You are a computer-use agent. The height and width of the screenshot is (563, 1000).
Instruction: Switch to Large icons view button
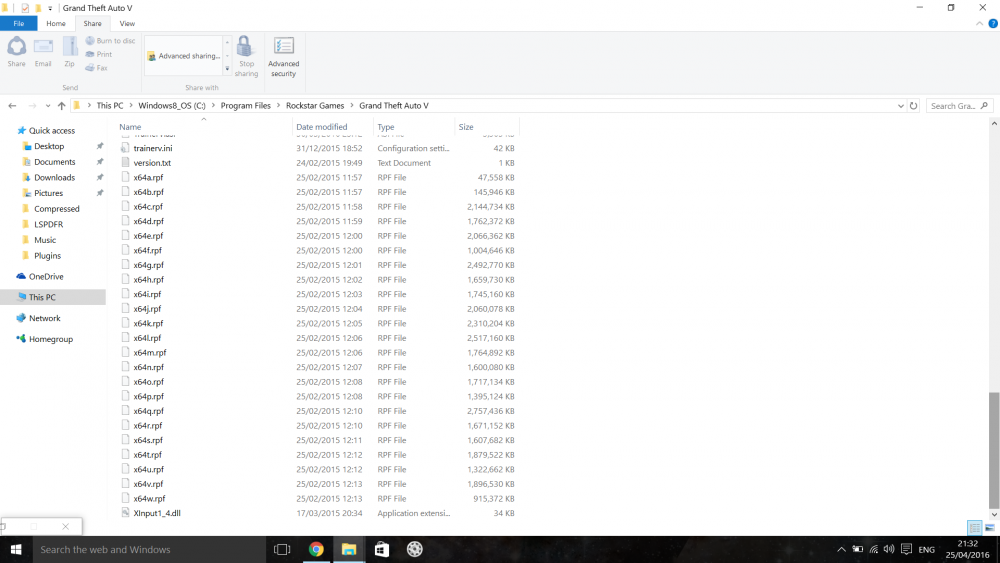(x=990, y=527)
